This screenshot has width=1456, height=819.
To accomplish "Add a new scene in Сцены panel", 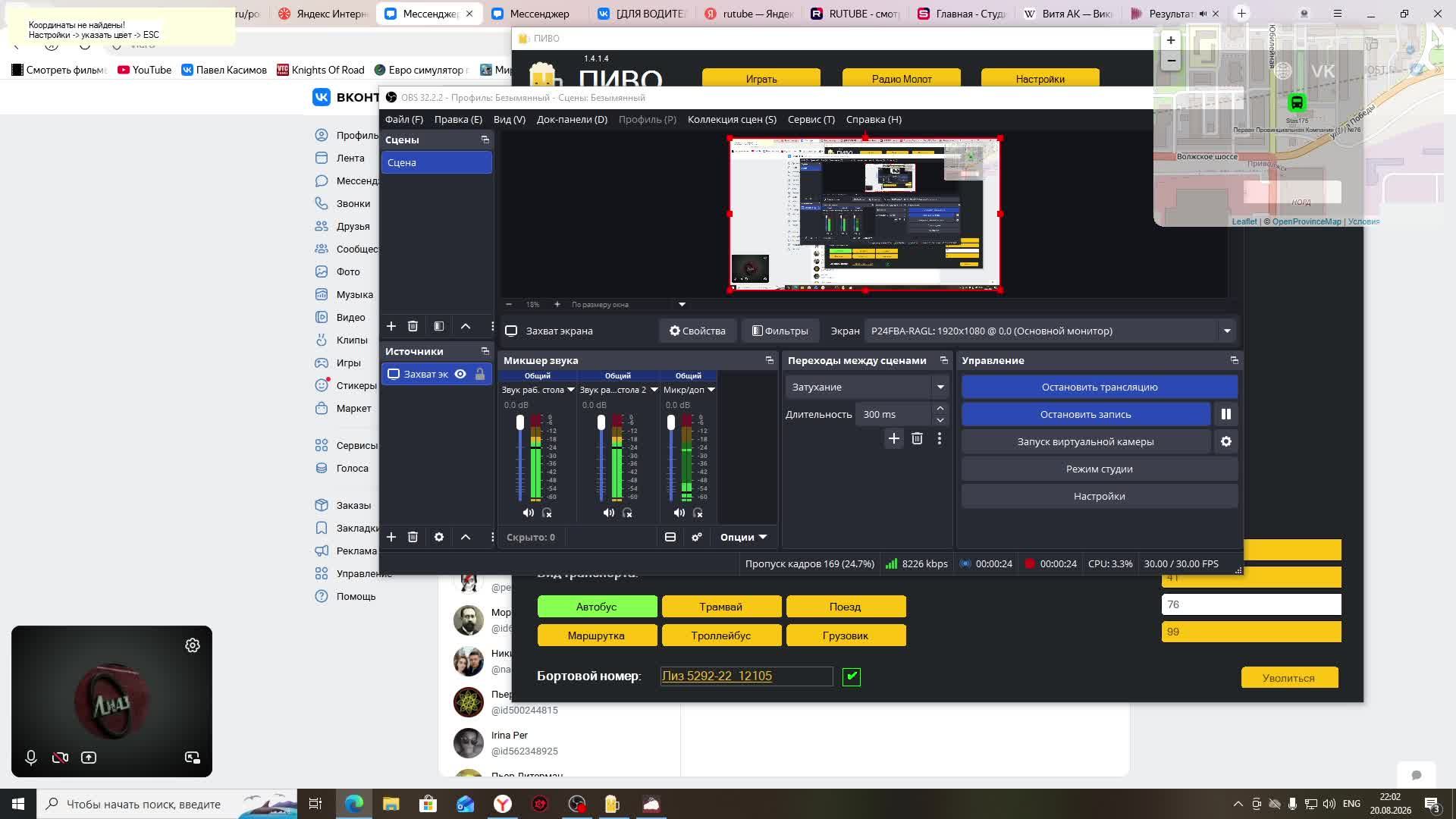I will pos(391,326).
